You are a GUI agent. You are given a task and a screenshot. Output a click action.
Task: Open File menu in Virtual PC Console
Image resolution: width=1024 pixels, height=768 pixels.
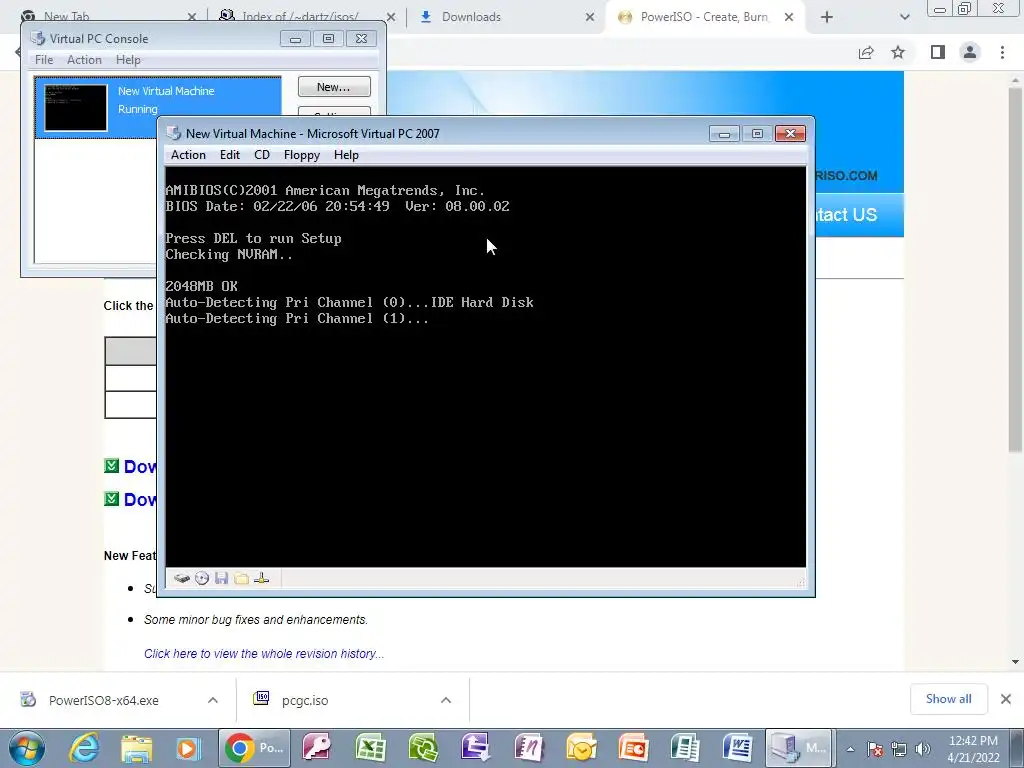pyautogui.click(x=44, y=59)
